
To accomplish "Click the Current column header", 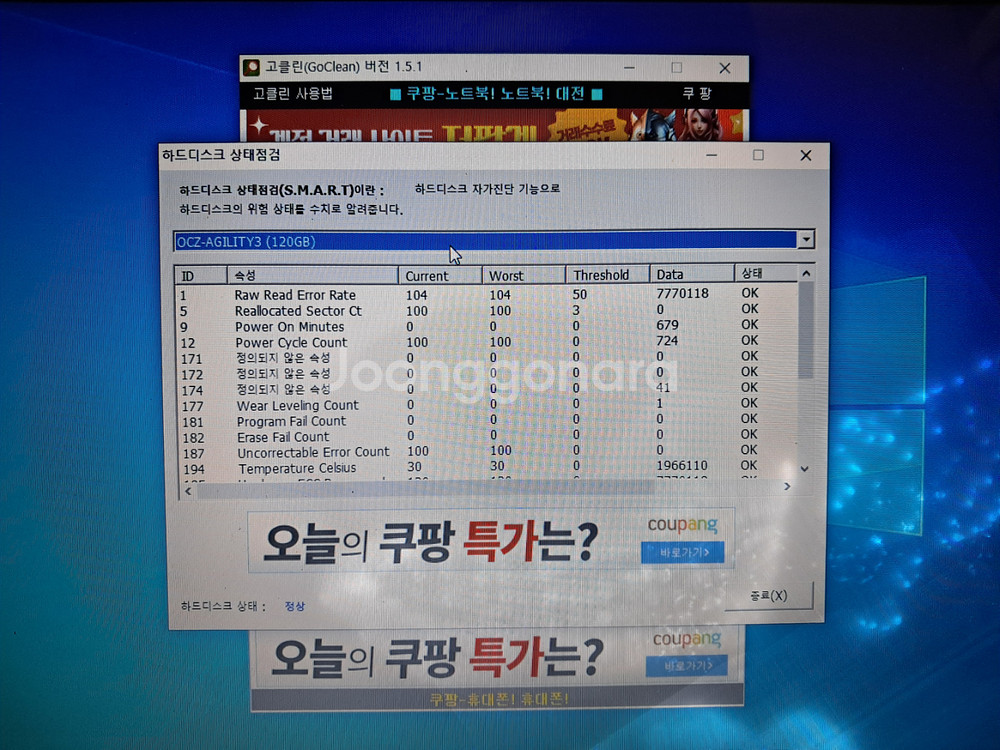I will point(440,276).
